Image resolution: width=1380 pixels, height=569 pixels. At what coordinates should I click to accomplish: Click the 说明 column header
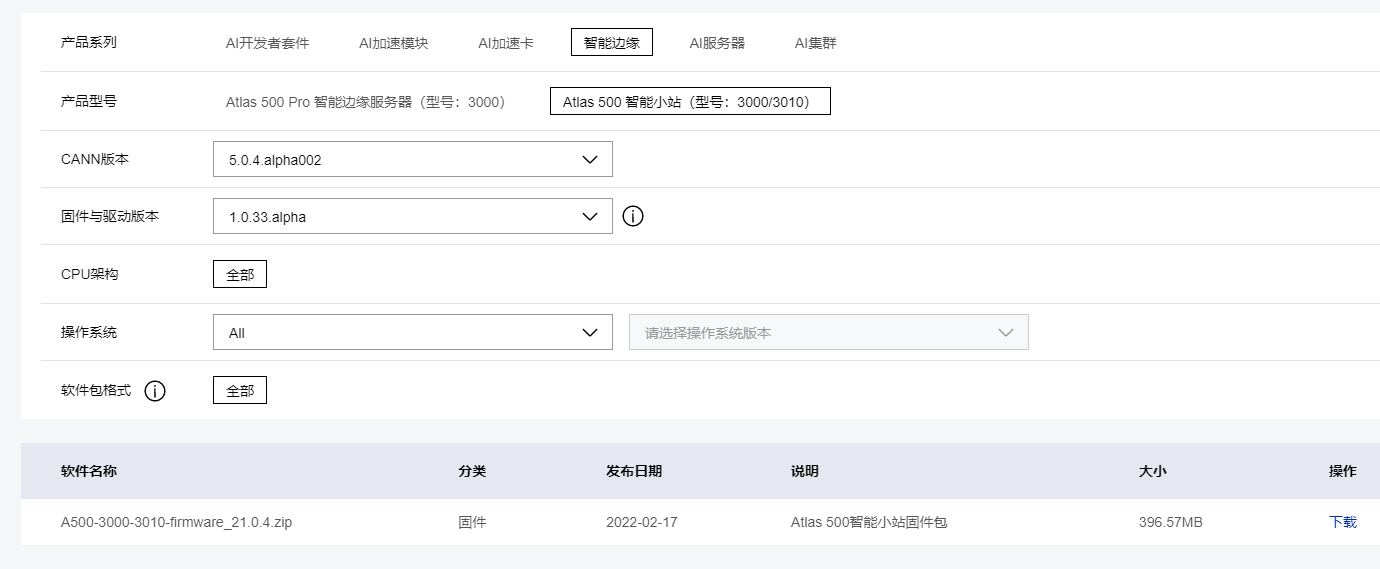805,471
